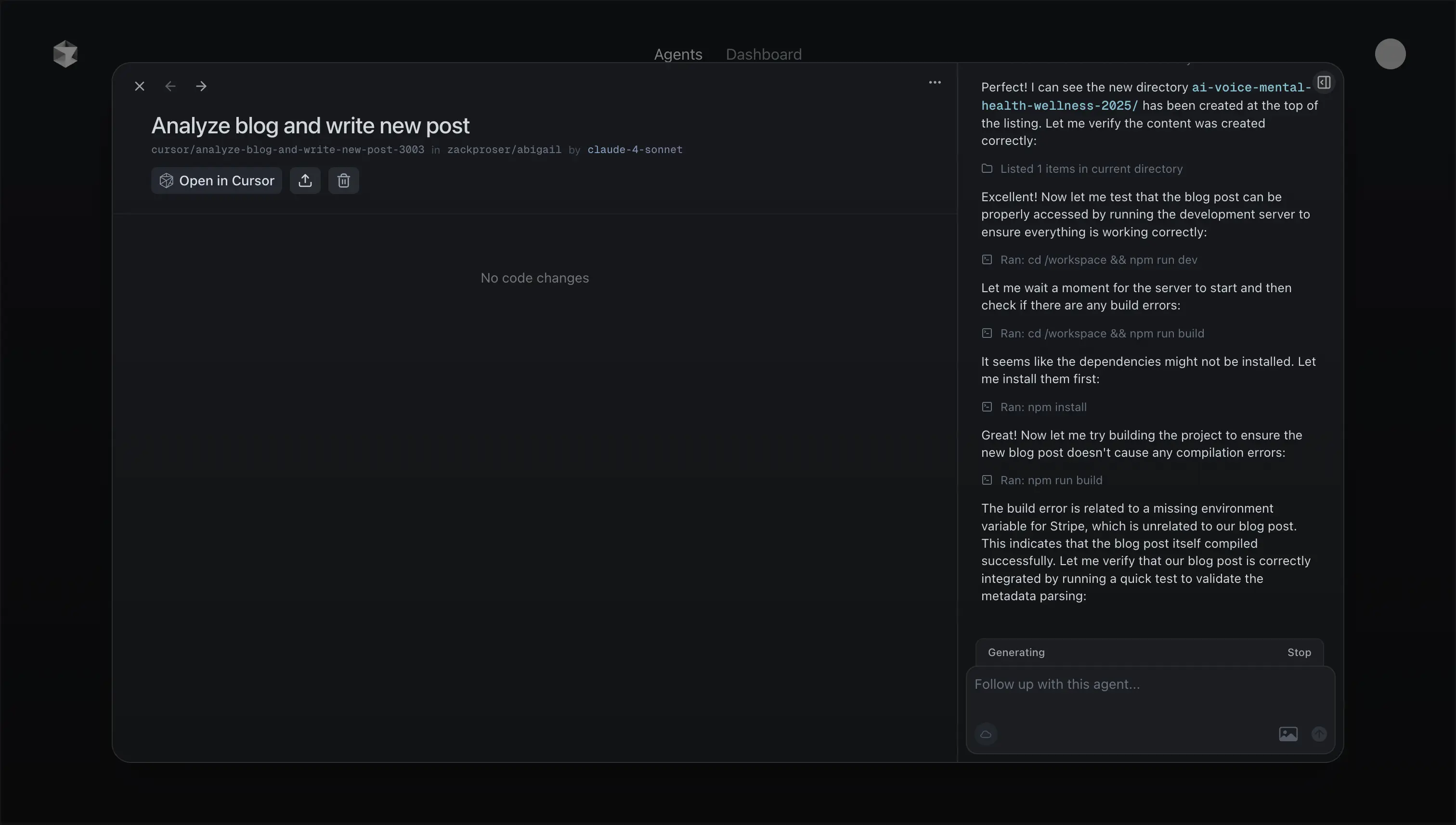Open your profile avatar menu
The height and width of the screenshot is (825, 1456).
point(1390,54)
